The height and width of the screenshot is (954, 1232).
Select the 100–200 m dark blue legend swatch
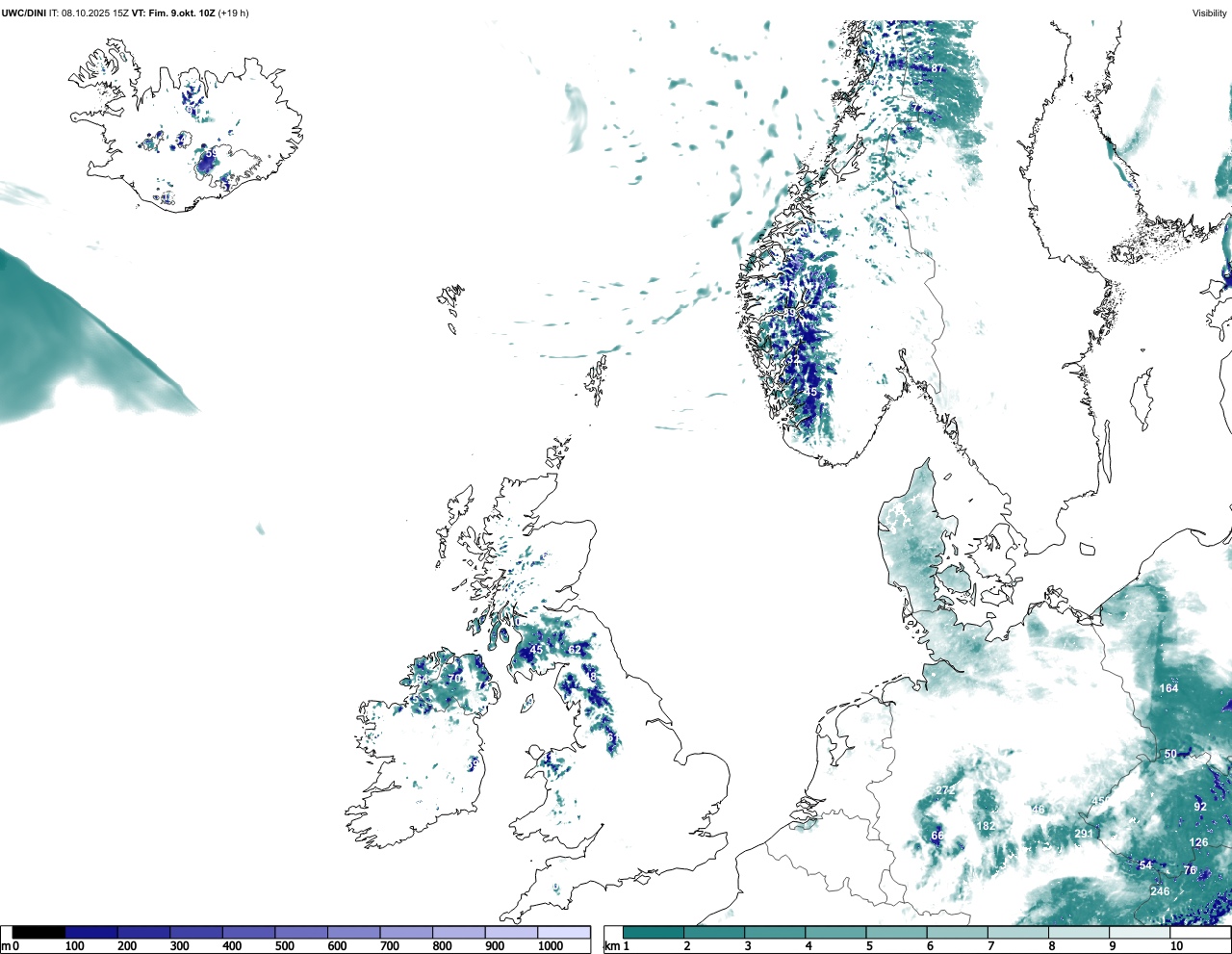(91, 932)
